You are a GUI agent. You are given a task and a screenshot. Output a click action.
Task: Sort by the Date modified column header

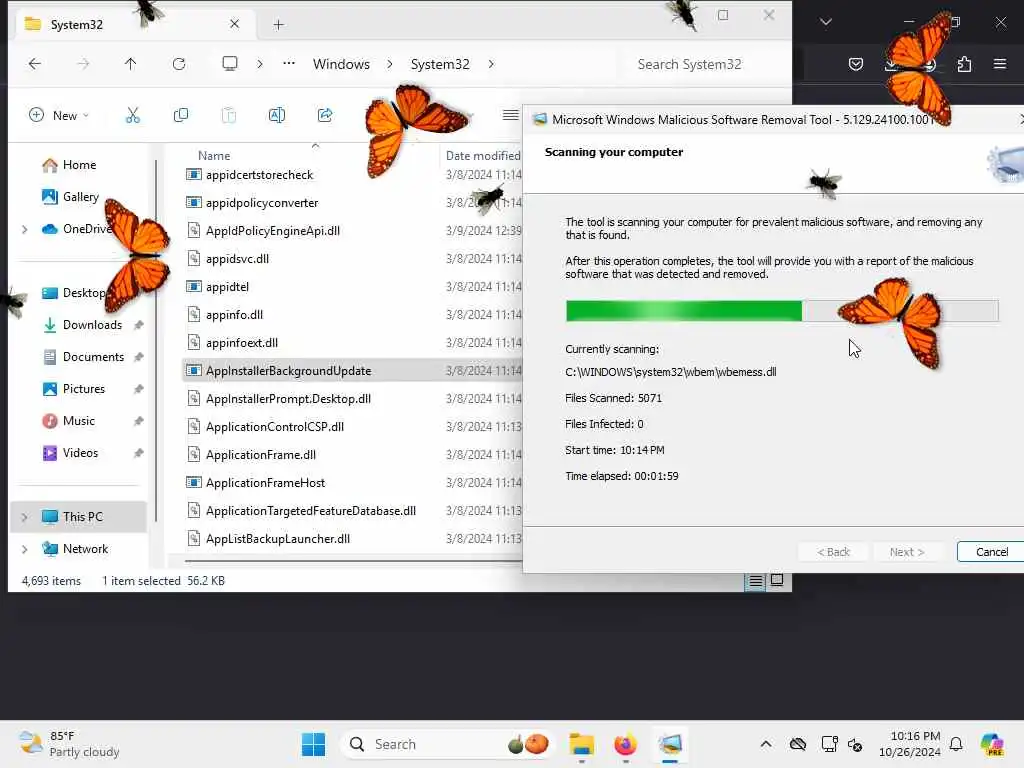click(483, 155)
